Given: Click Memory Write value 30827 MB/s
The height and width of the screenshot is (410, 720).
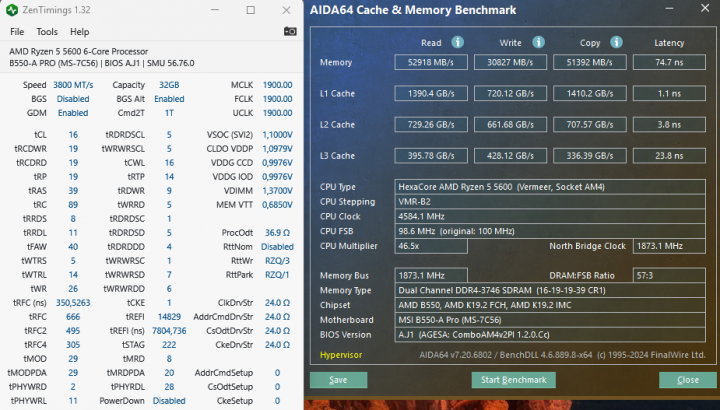Looking at the screenshot, I should (x=510, y=62).
